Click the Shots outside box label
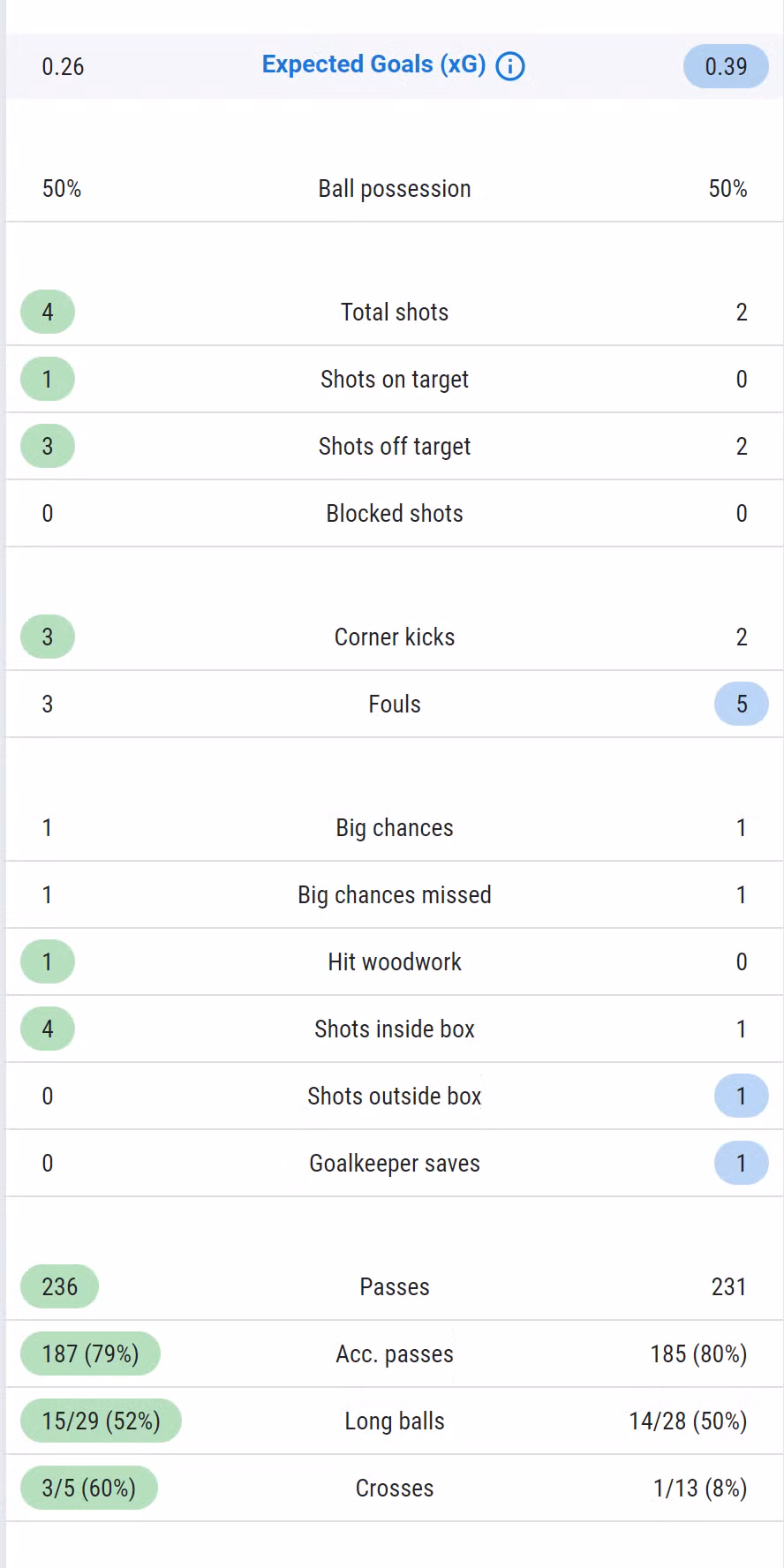 [x=394, y=1097]
